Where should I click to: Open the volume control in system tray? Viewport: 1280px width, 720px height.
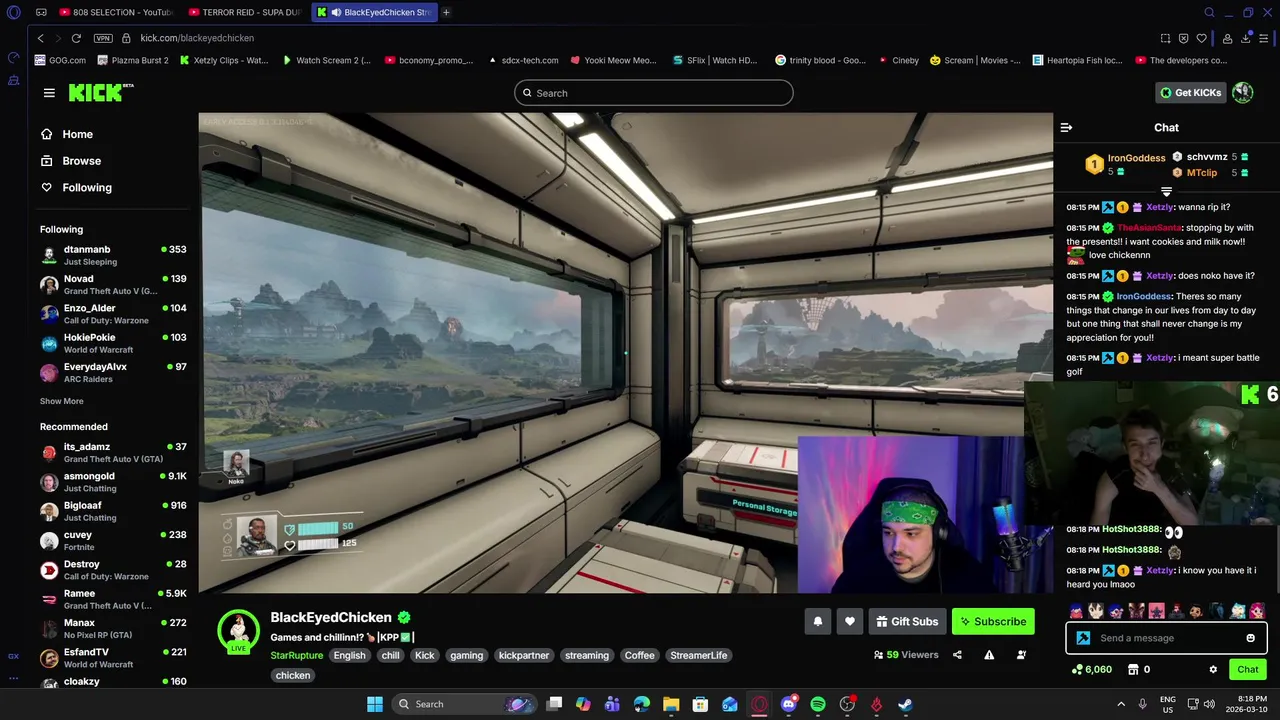pyautogui.click(x=1209, y=704)
